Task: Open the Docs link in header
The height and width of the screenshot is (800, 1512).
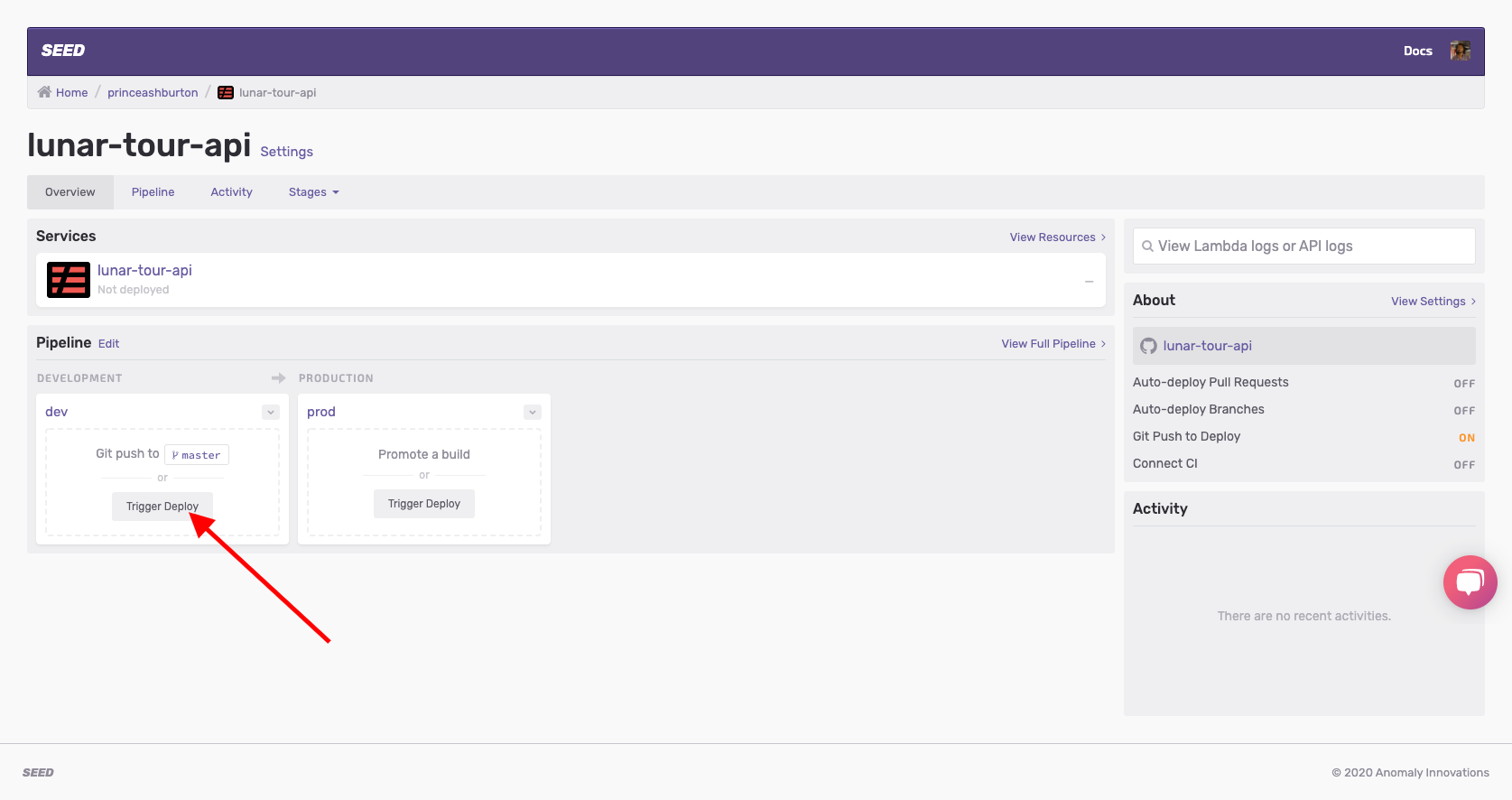Action: (1417, 51)
